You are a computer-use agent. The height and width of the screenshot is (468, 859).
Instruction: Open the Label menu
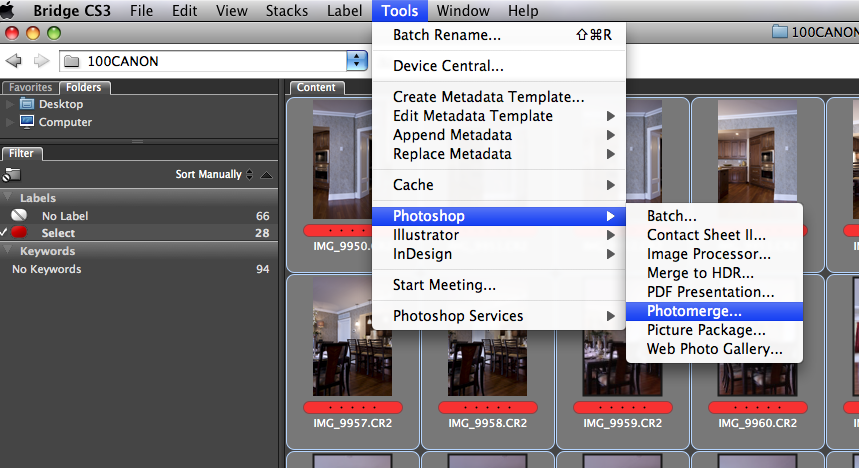tap(345, 10)
